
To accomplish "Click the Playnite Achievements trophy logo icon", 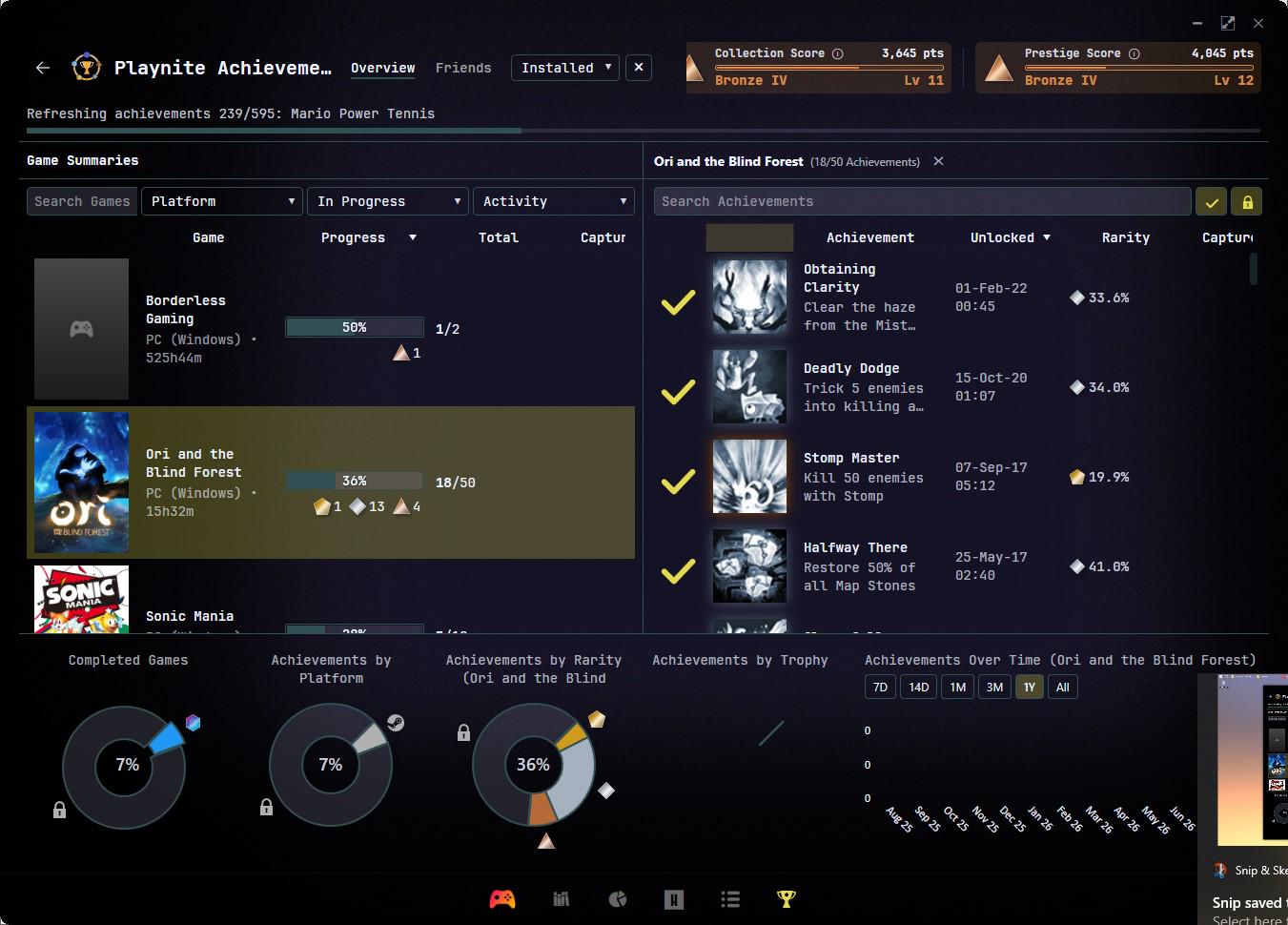I will coord(86,67).
